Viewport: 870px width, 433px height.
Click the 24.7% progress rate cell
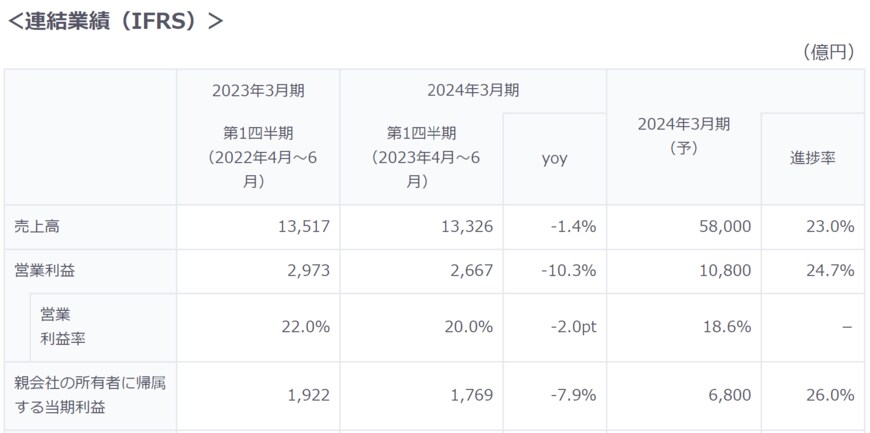(x=829, y=271)
